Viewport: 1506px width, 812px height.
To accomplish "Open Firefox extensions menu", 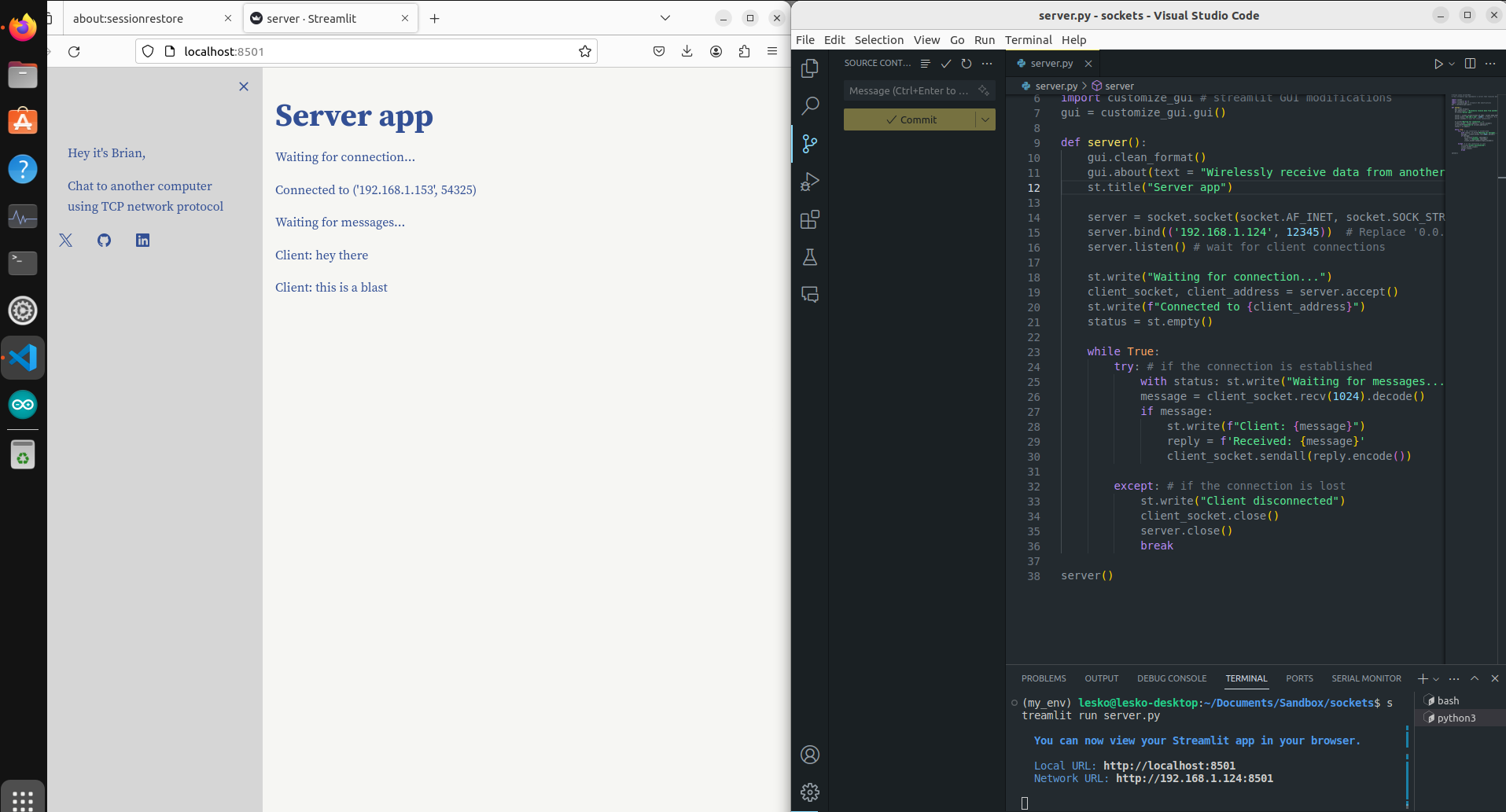I will (744, 52).
